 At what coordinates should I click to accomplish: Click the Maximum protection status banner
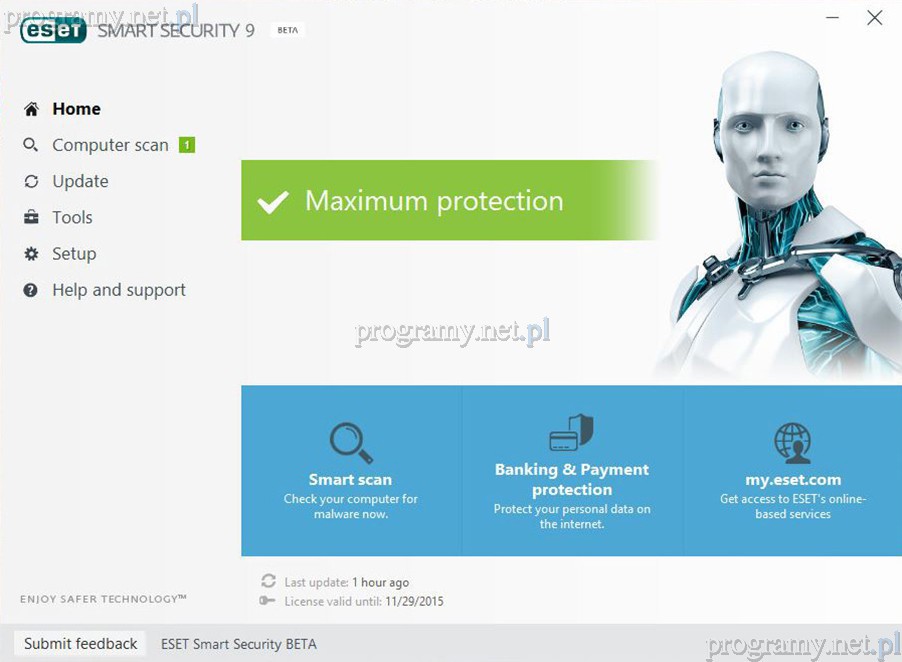[x=448, y=200]
